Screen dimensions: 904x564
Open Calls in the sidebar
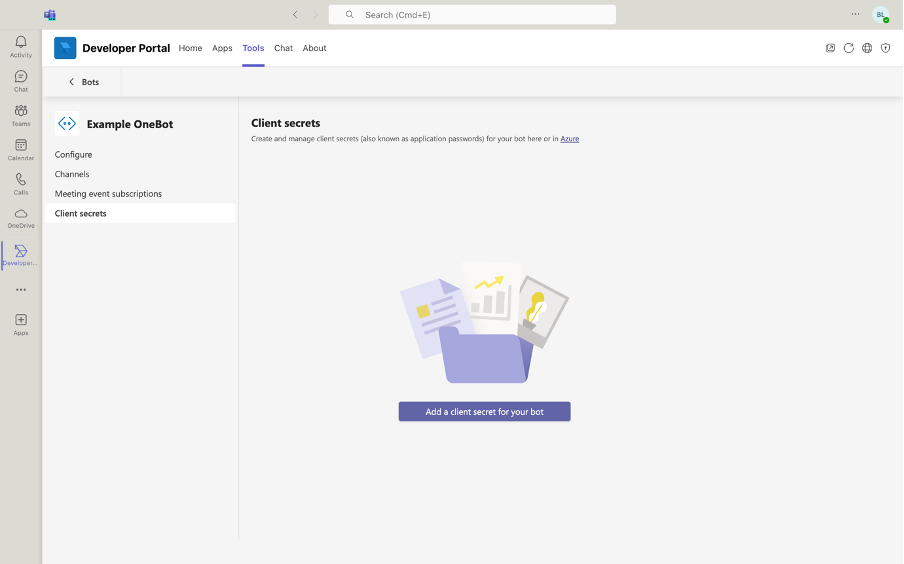pos(21,184)
